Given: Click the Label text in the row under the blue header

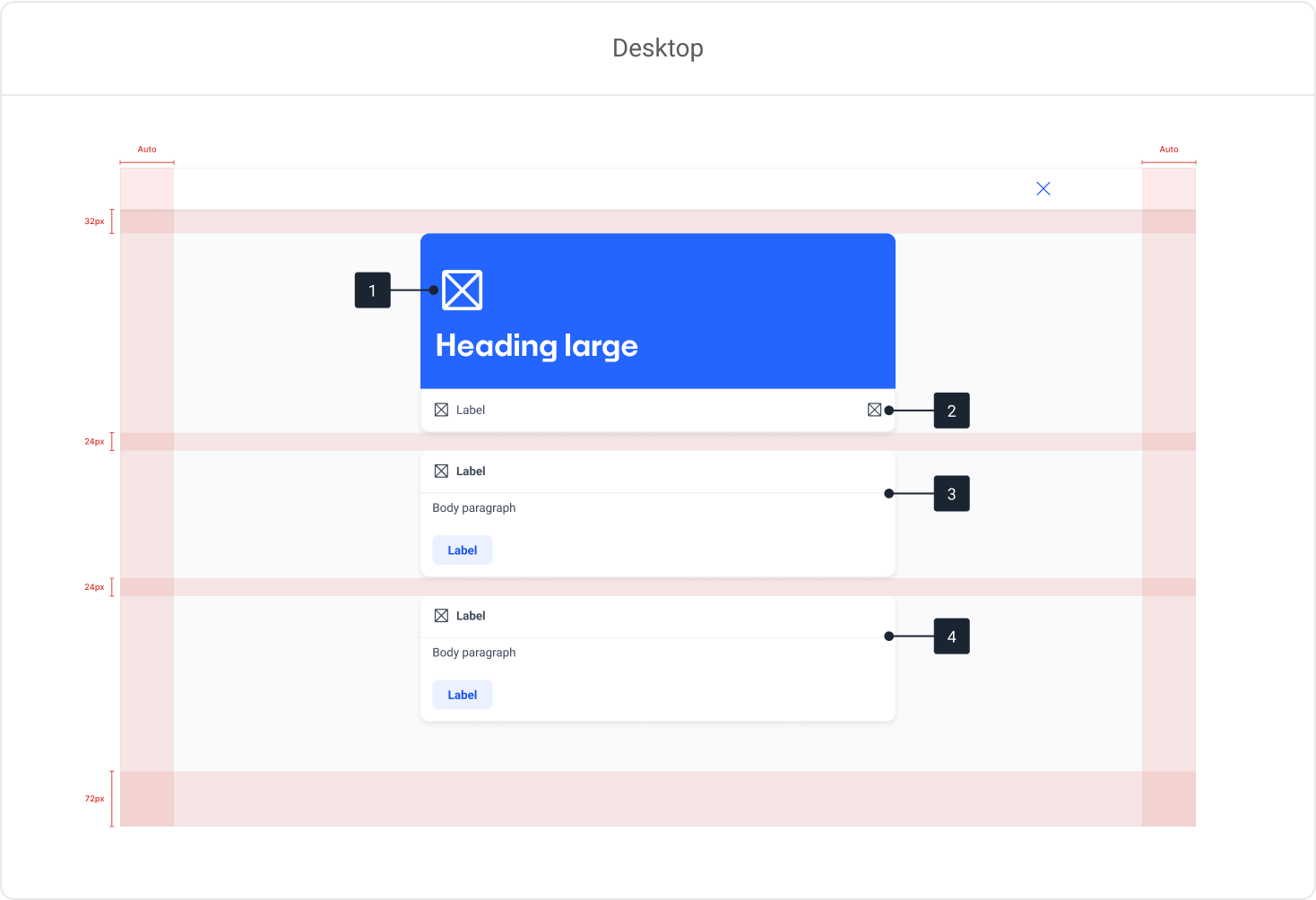Looking at the screenshot, I should click(x=471, y=410).
